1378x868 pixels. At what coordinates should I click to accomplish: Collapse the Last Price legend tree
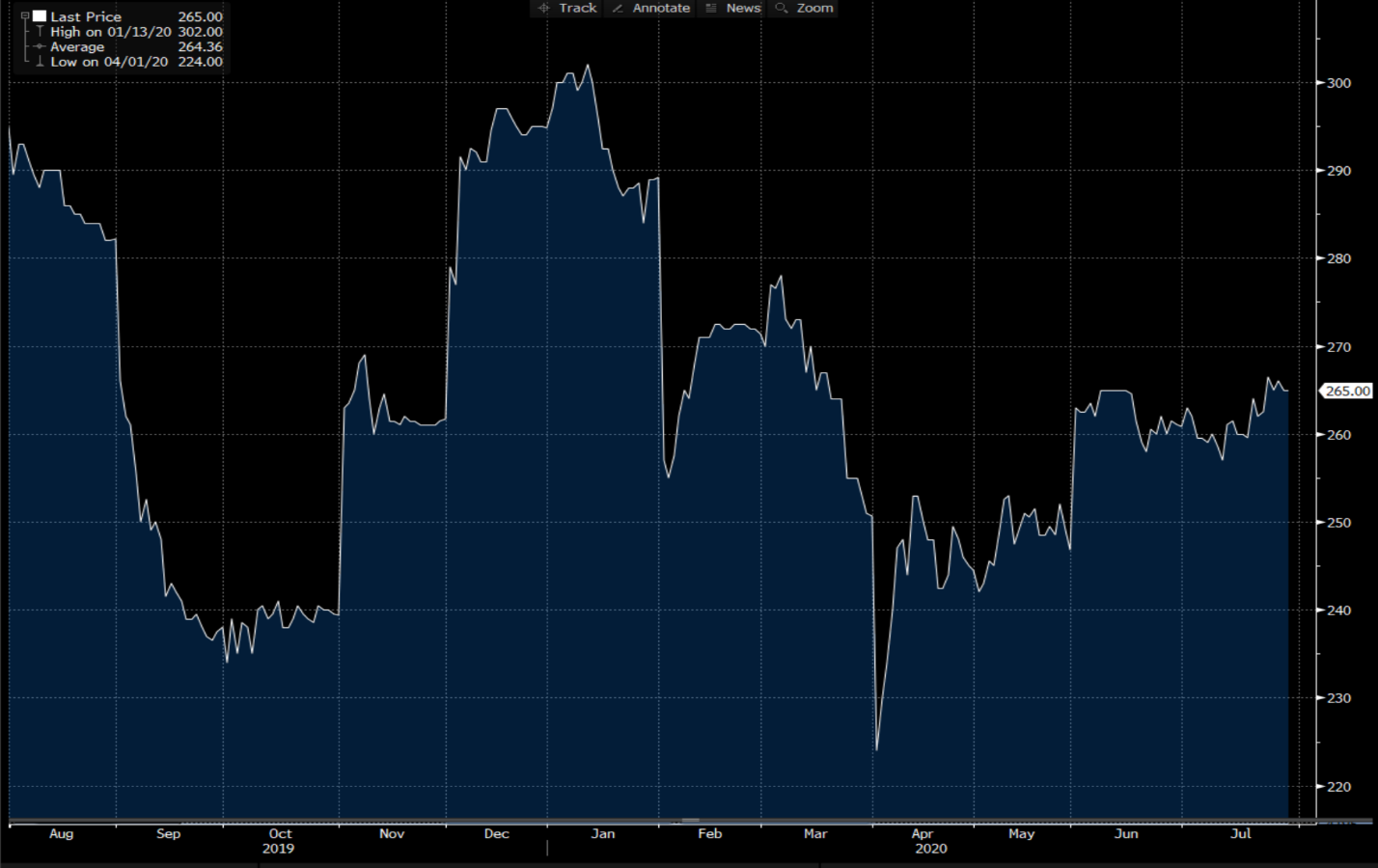(x=25, y=16)
